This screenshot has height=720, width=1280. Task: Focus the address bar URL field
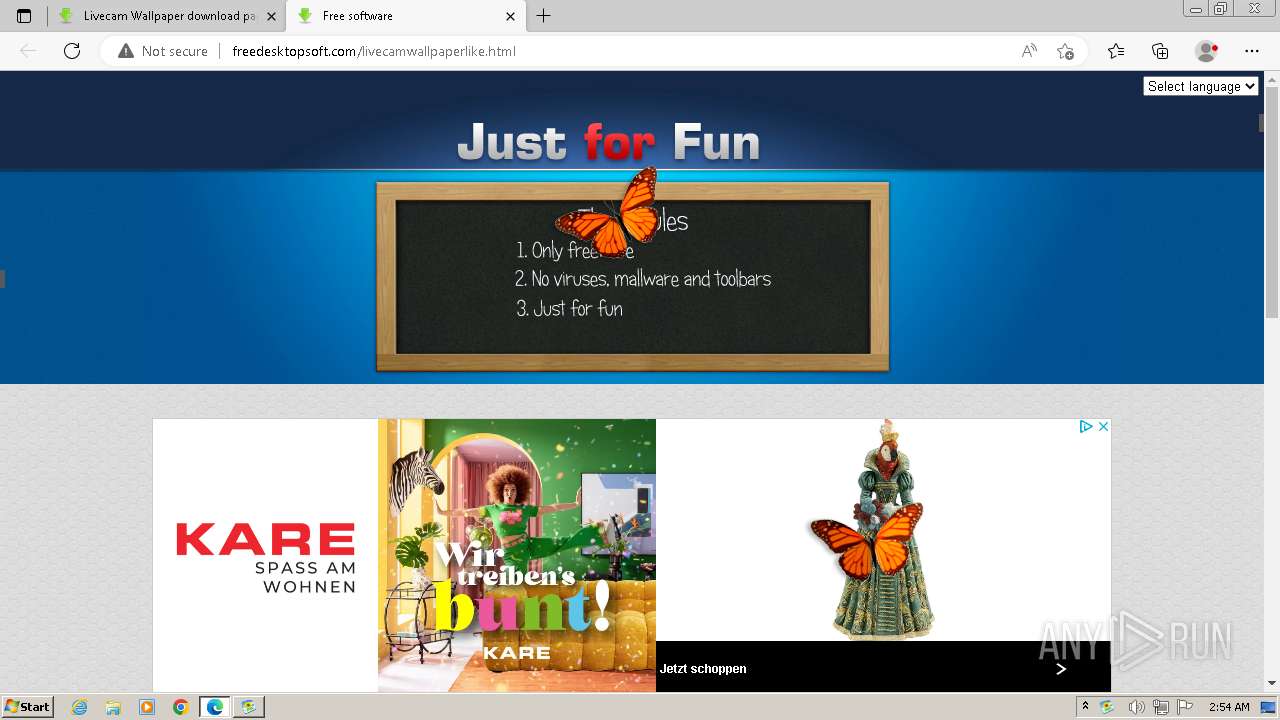click(374, 51)
